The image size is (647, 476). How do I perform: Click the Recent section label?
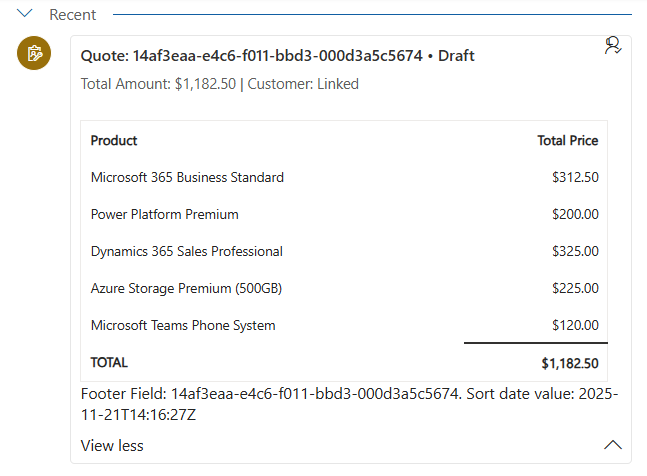click(x=73, y=15)
